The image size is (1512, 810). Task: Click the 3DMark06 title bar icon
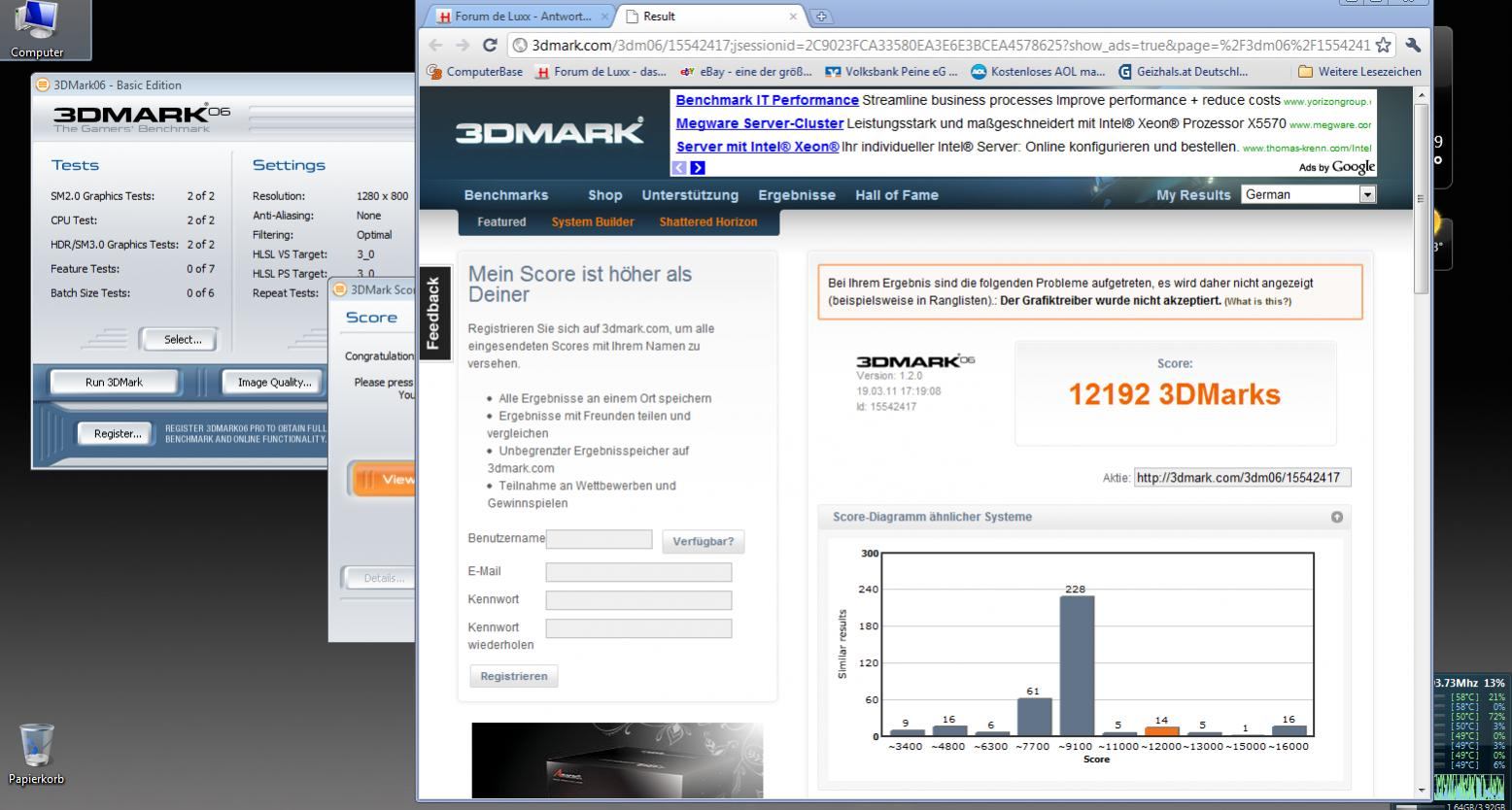point(43,84)
